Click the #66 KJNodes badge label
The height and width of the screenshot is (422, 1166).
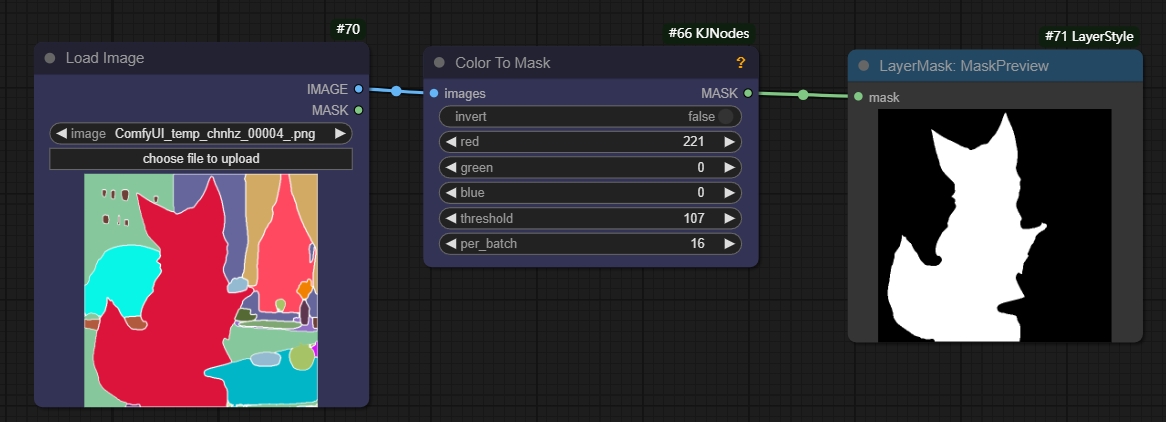click(x=708, y=33)
